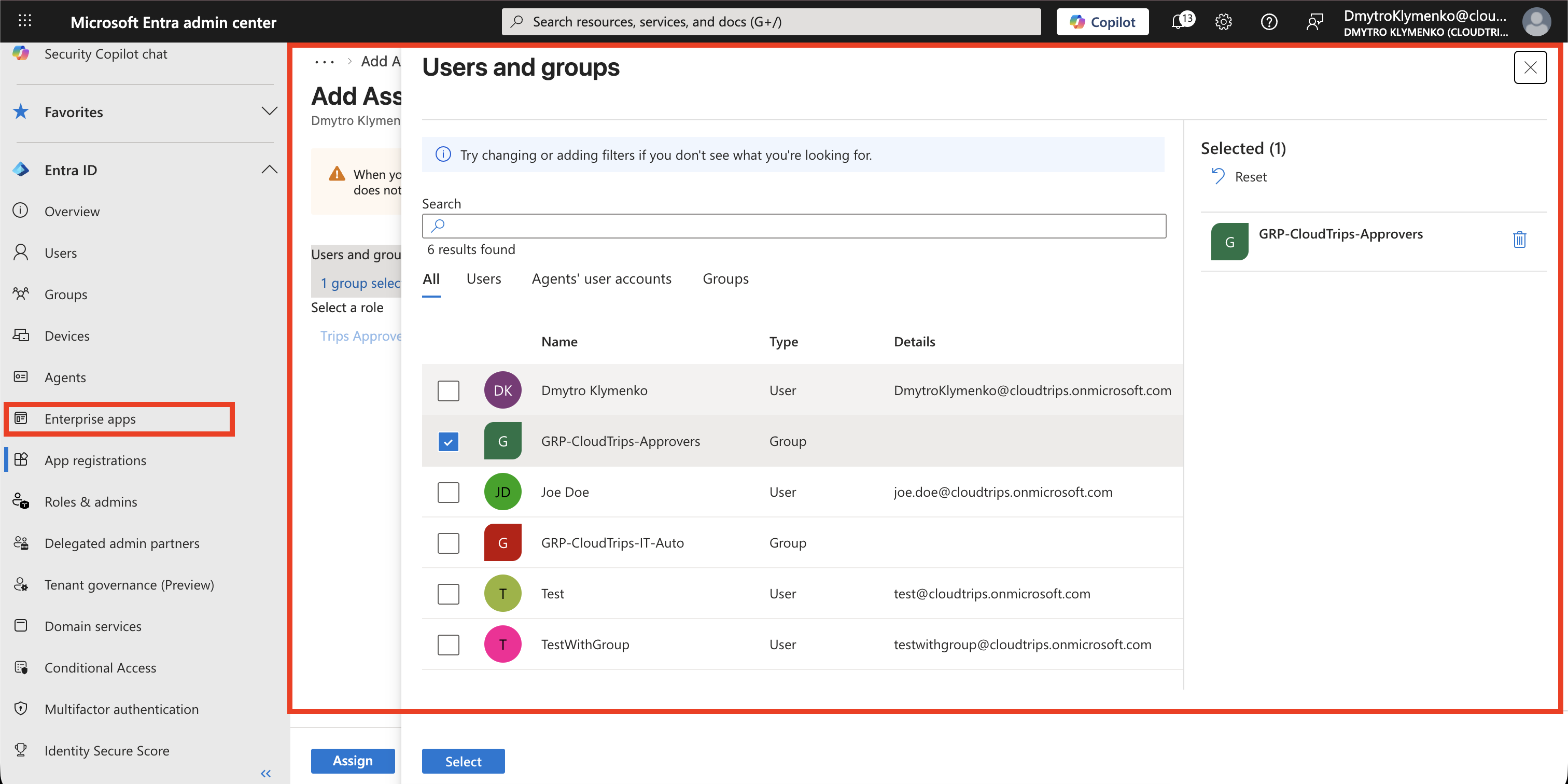
Task: Open the Trips Approver role link
Action: 360,336
